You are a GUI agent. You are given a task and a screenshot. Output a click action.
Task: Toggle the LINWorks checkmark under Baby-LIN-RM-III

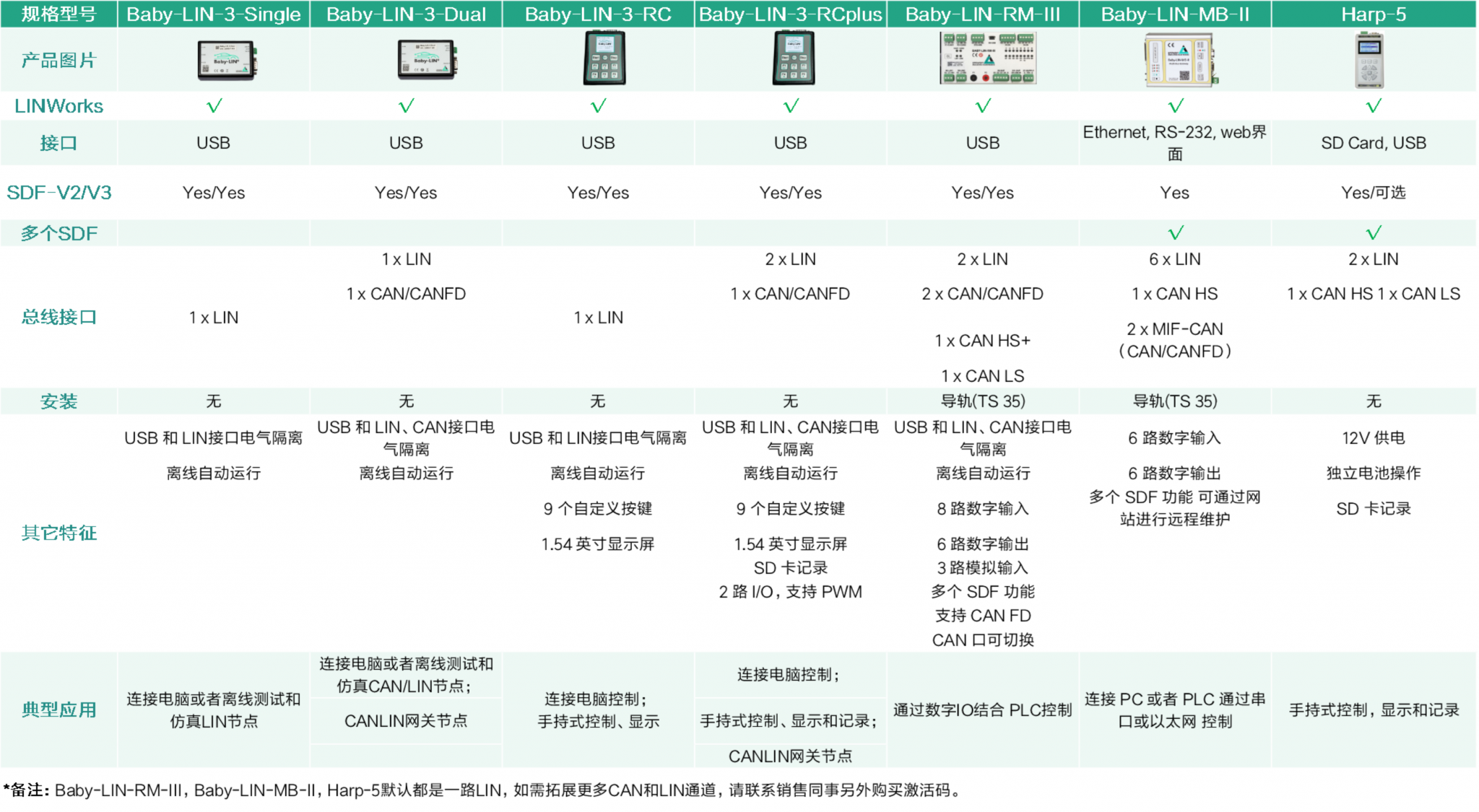pos(984,105)
